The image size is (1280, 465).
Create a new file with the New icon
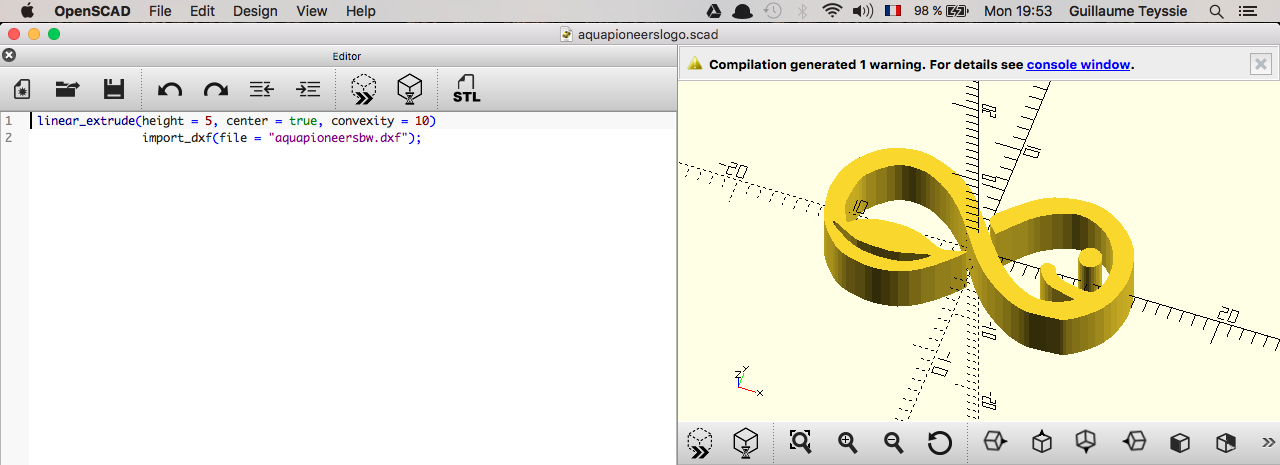click(22, 89)
